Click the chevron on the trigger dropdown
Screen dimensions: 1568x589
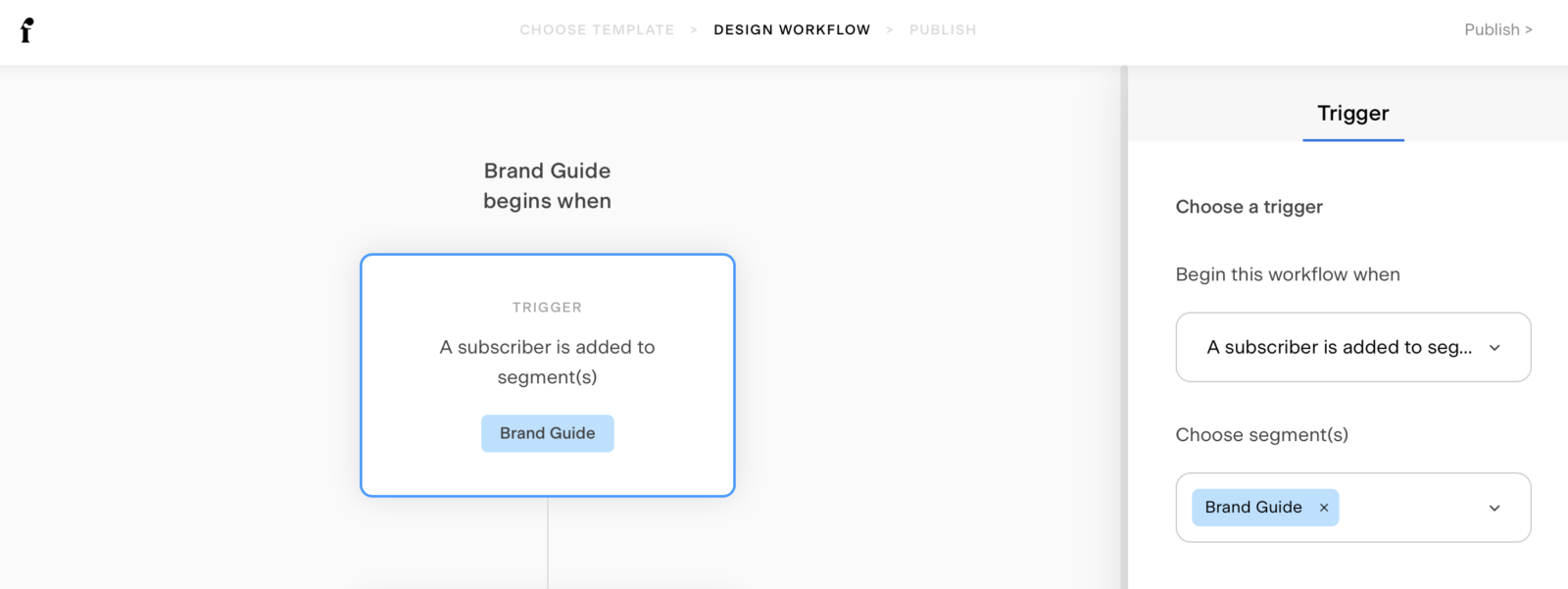[1494, 348]
